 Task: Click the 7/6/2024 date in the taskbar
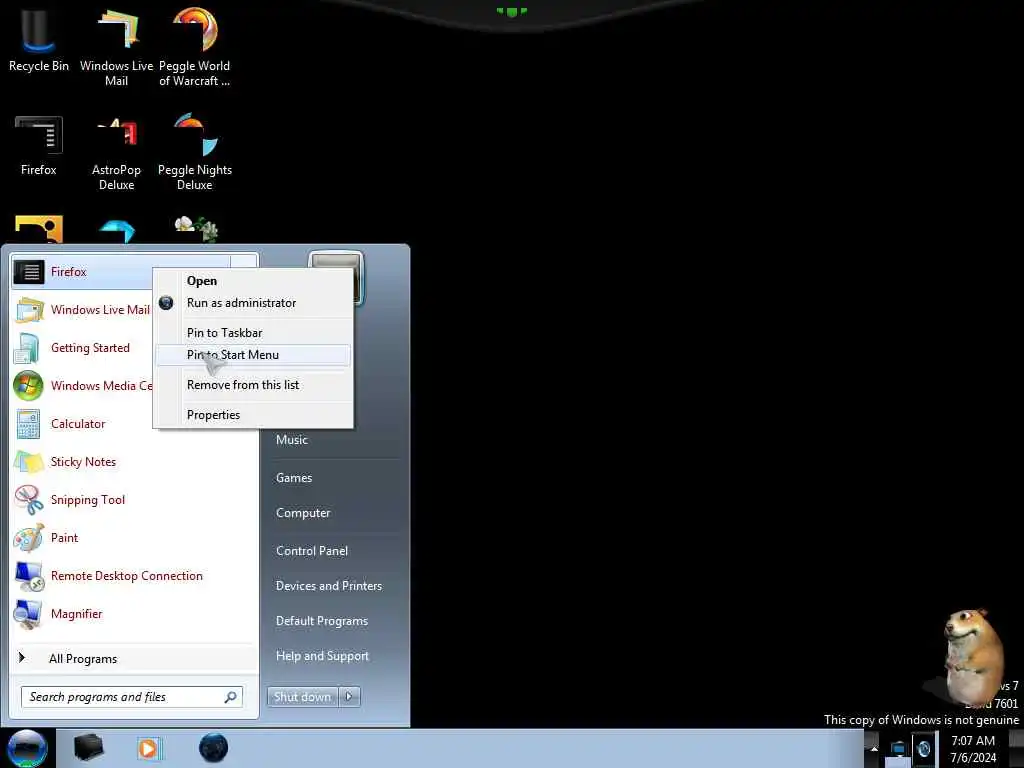(973, 758)
